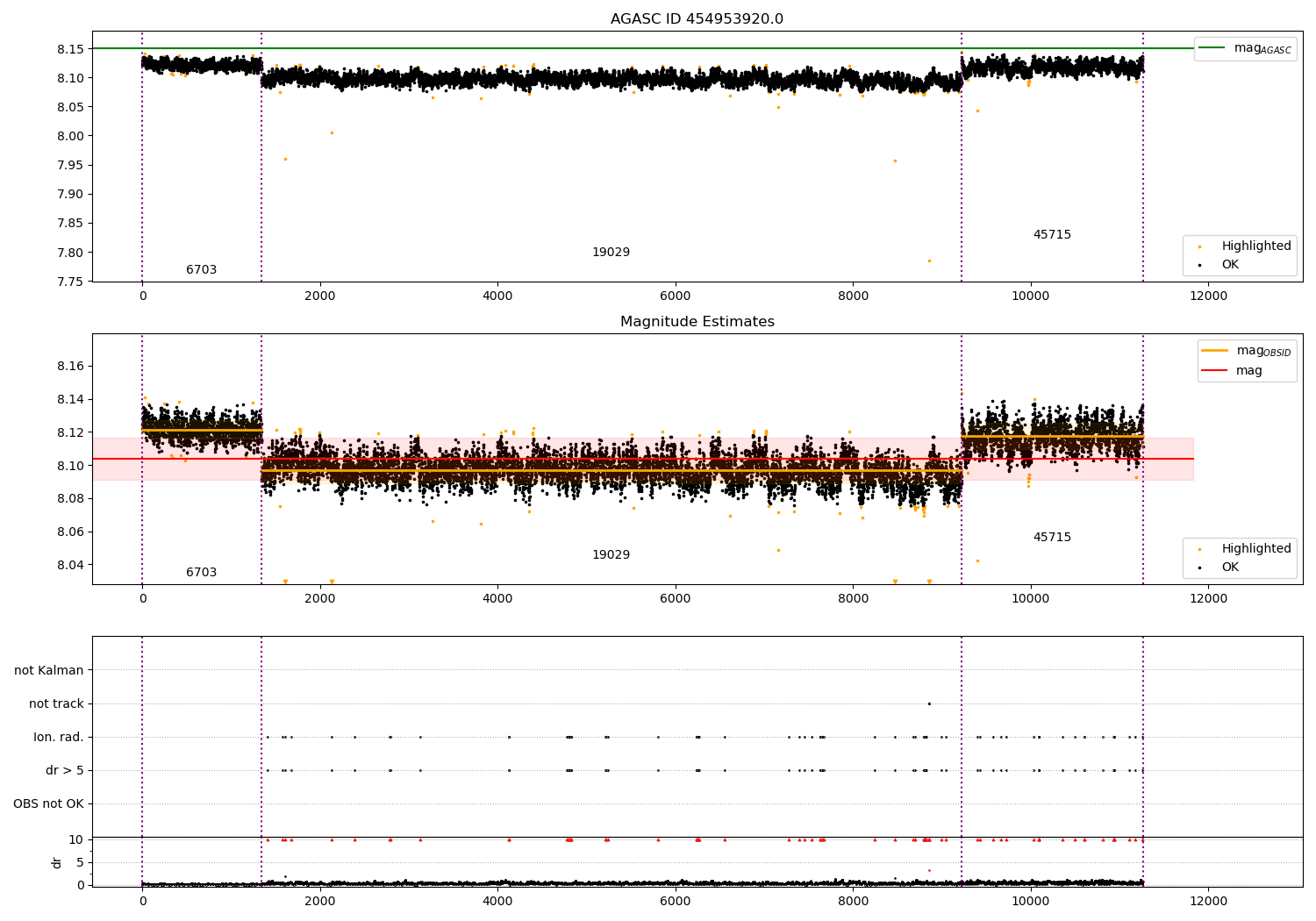This screenshot has height=921, width=1316.
Task: Click y-tick 5 on the dr axis
Action: pyautogui.click(x=80, y=862)
